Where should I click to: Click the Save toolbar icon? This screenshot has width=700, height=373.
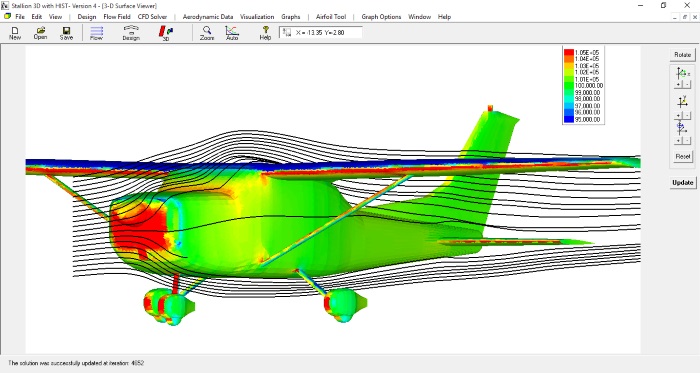(66, 33)
